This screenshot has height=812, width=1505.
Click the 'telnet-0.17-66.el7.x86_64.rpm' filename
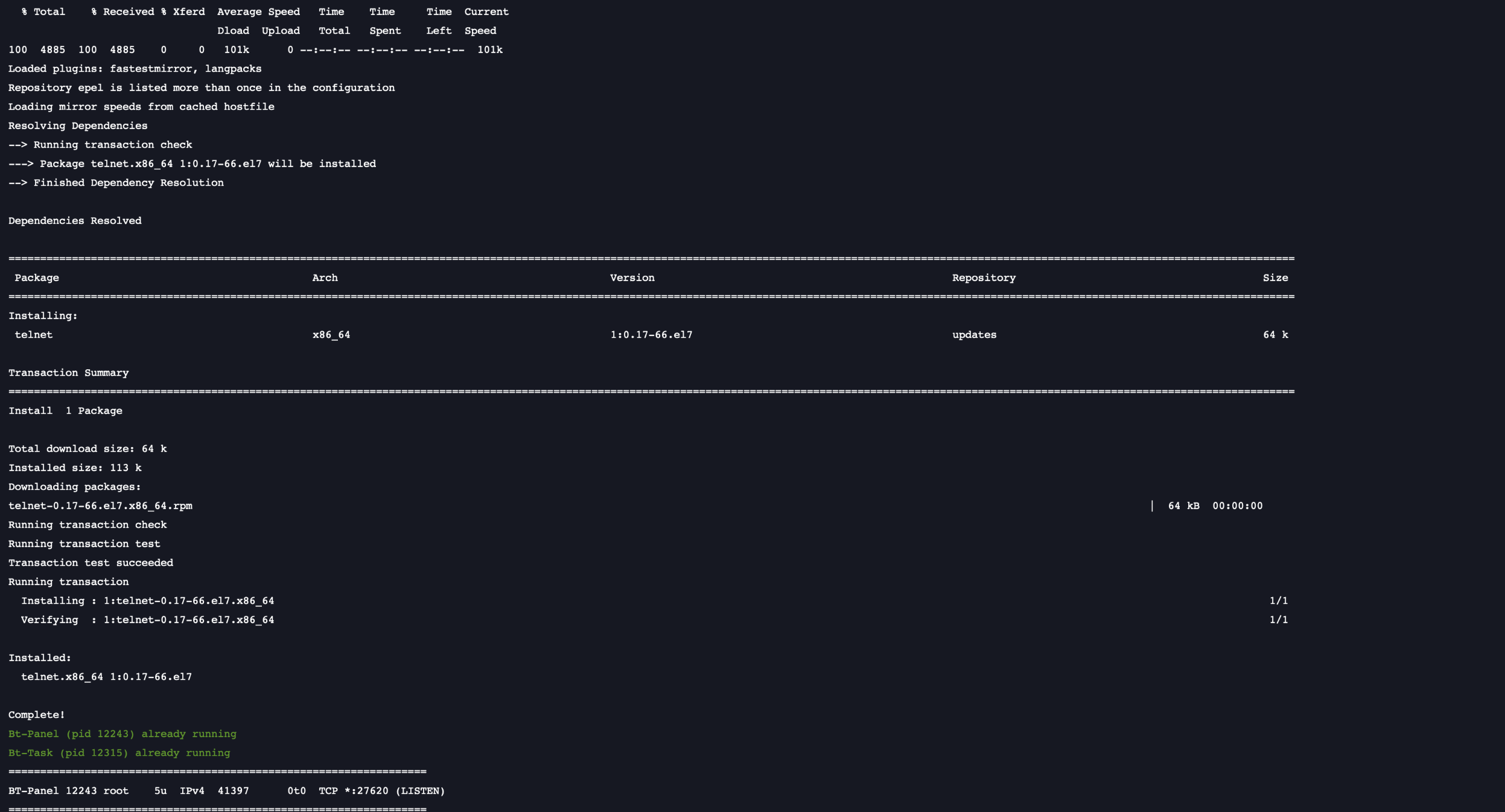click(x=100, y=506)
